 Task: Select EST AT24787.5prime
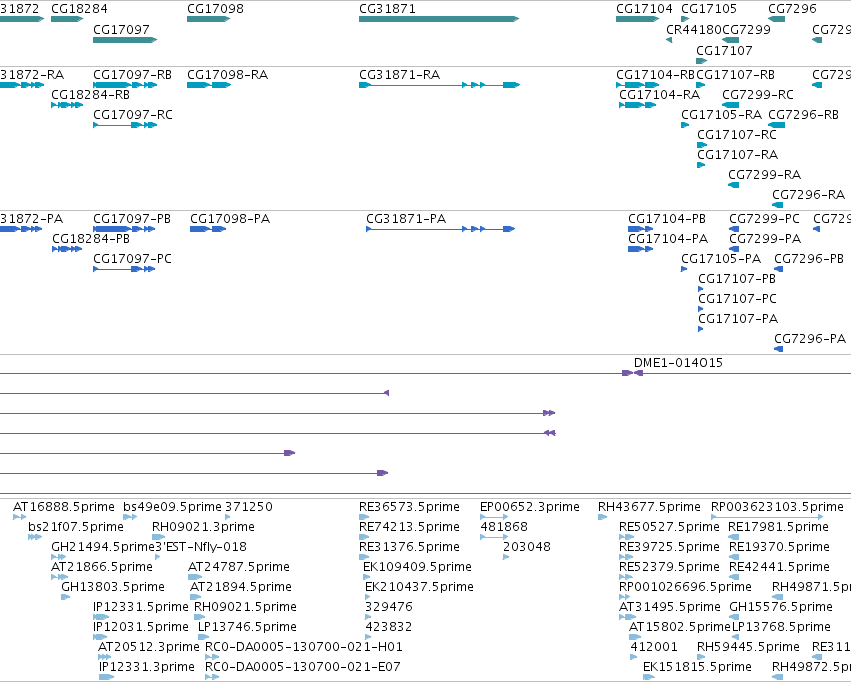click(x=195, y=577)
